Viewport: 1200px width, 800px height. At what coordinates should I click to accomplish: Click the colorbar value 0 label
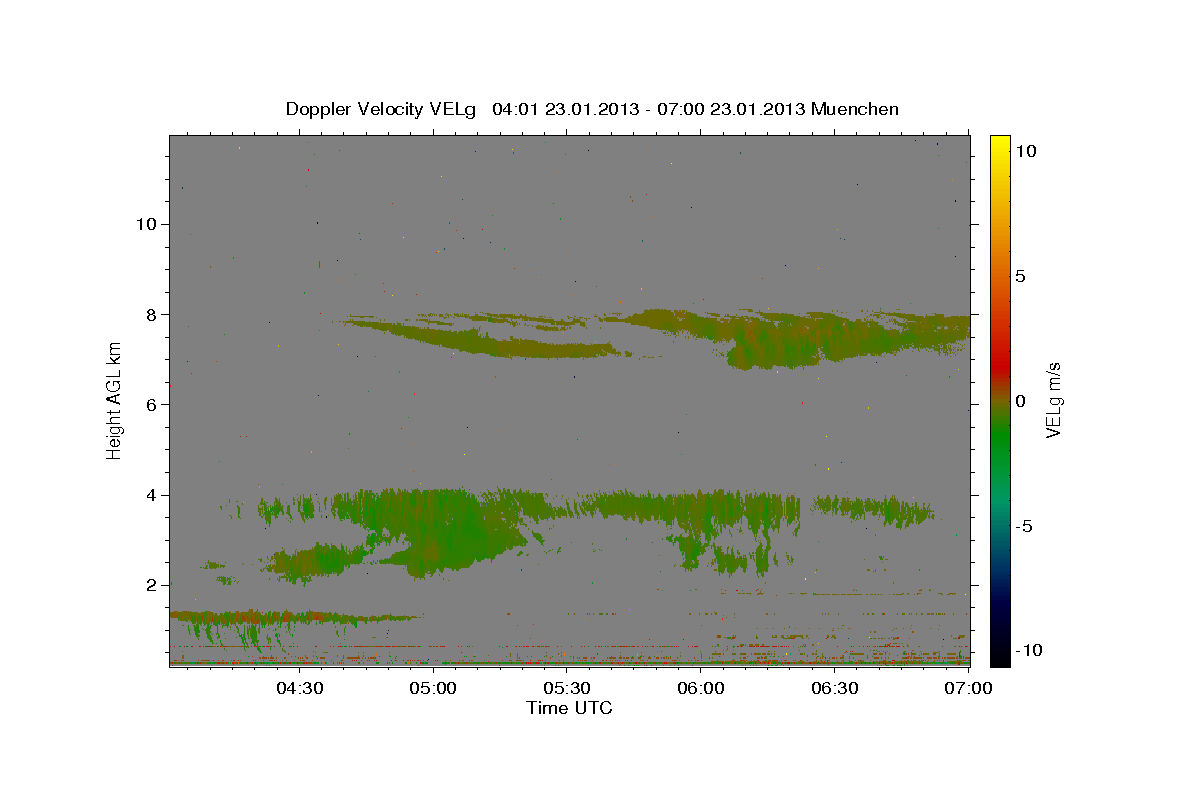1021,401
